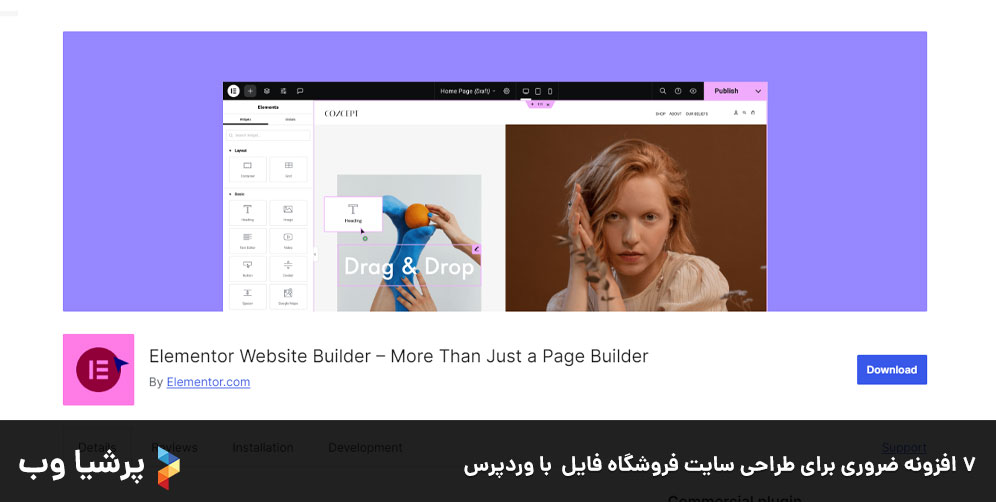Image resolution: width=996 pixels, height=502 pixels.
Task: Click the blue Download button
Action: click(x=891, y=370)
